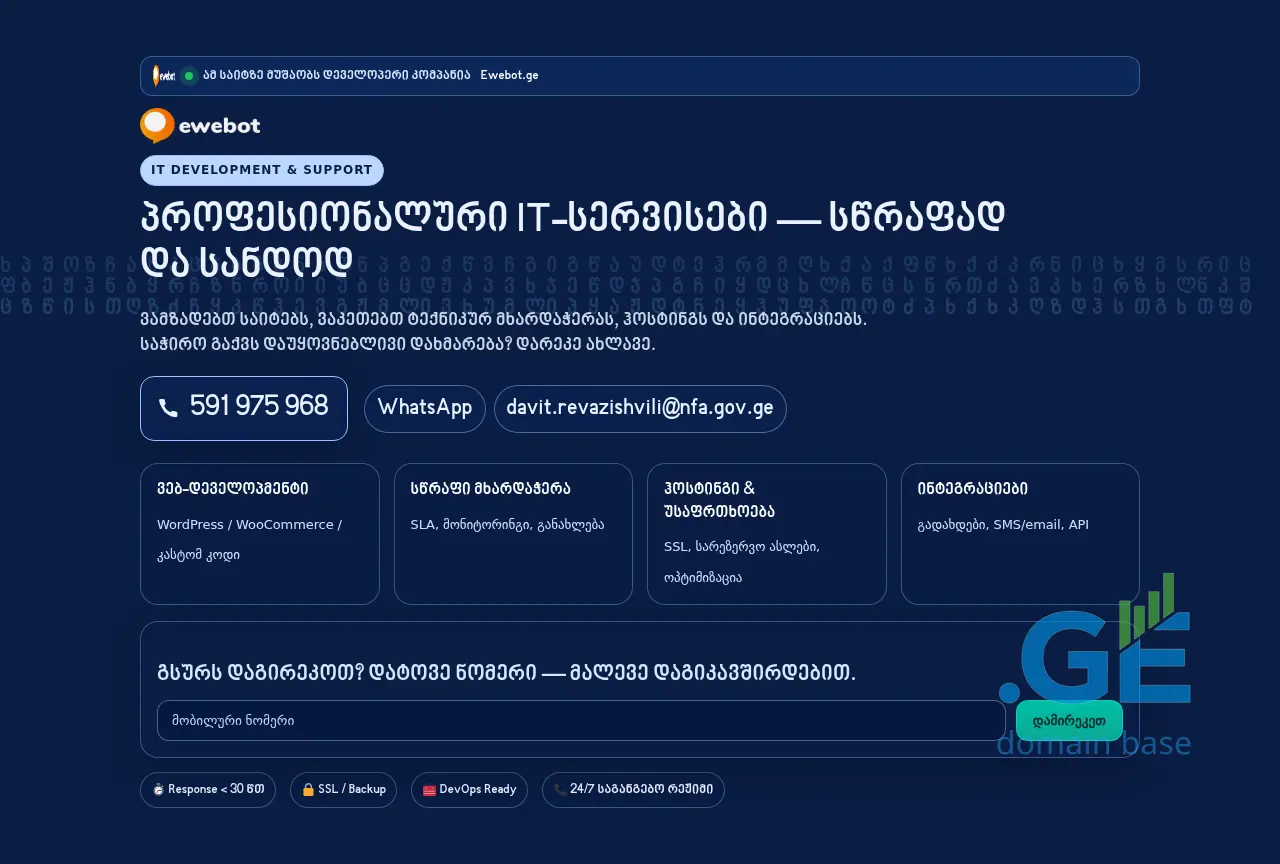Click the orange ewebot speech bubble logo

coord(157,125)
